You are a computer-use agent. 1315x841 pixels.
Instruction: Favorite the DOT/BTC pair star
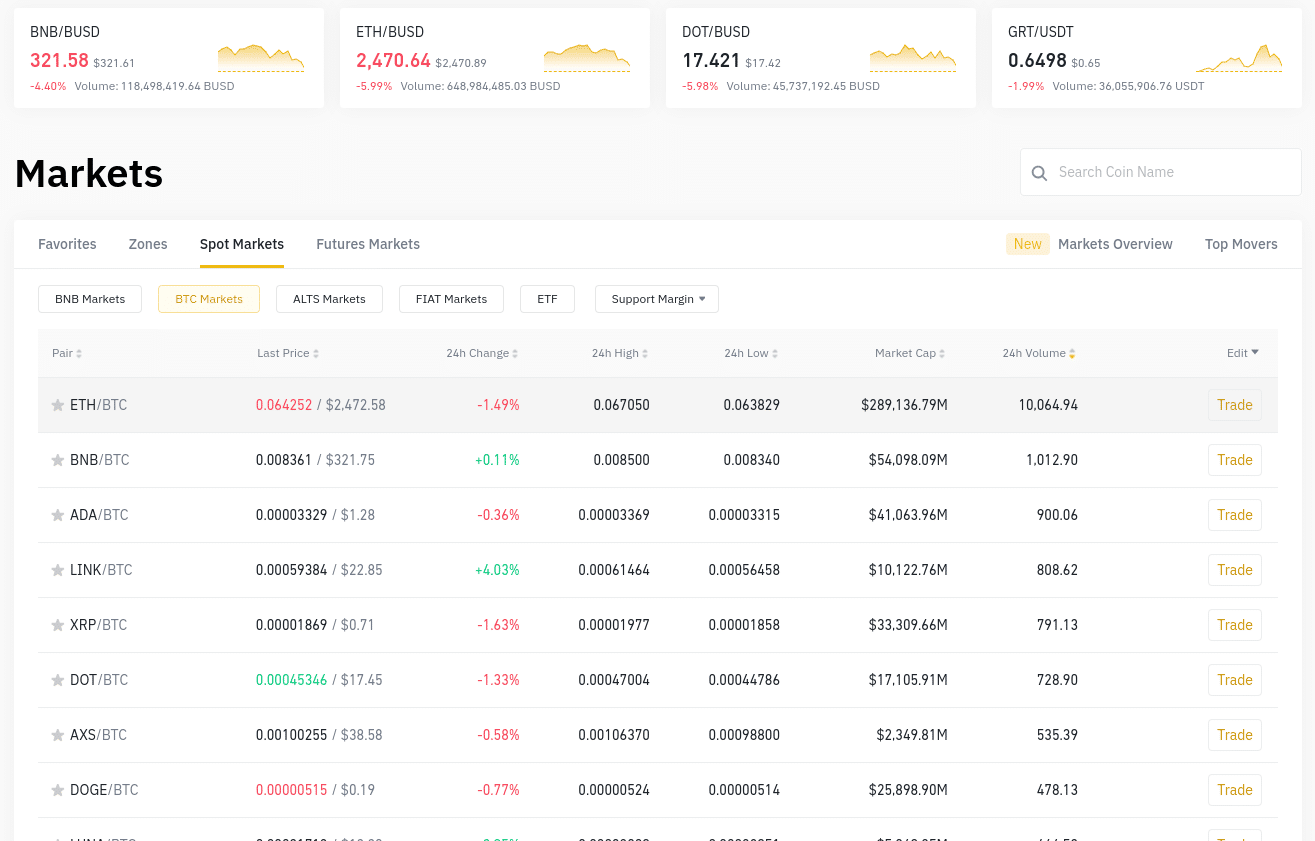pyautogui.click(x=58, y=680)
